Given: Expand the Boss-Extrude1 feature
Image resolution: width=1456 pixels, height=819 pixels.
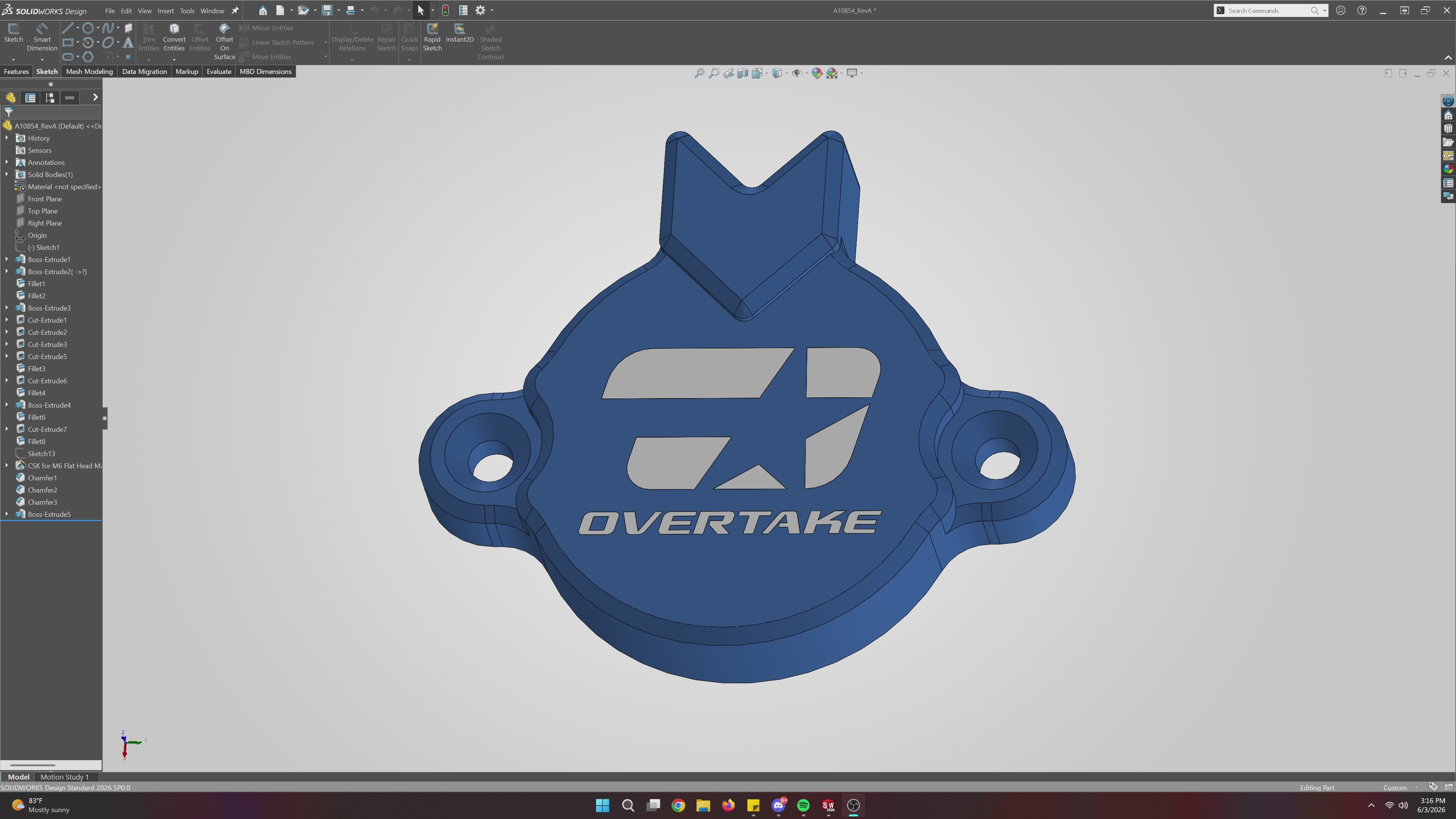Looking at the screenshot, I should pos(7,259).
